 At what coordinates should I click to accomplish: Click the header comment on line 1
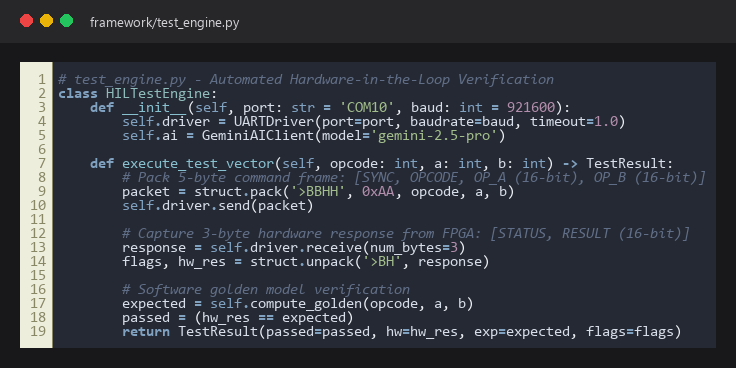click(306, 79)
